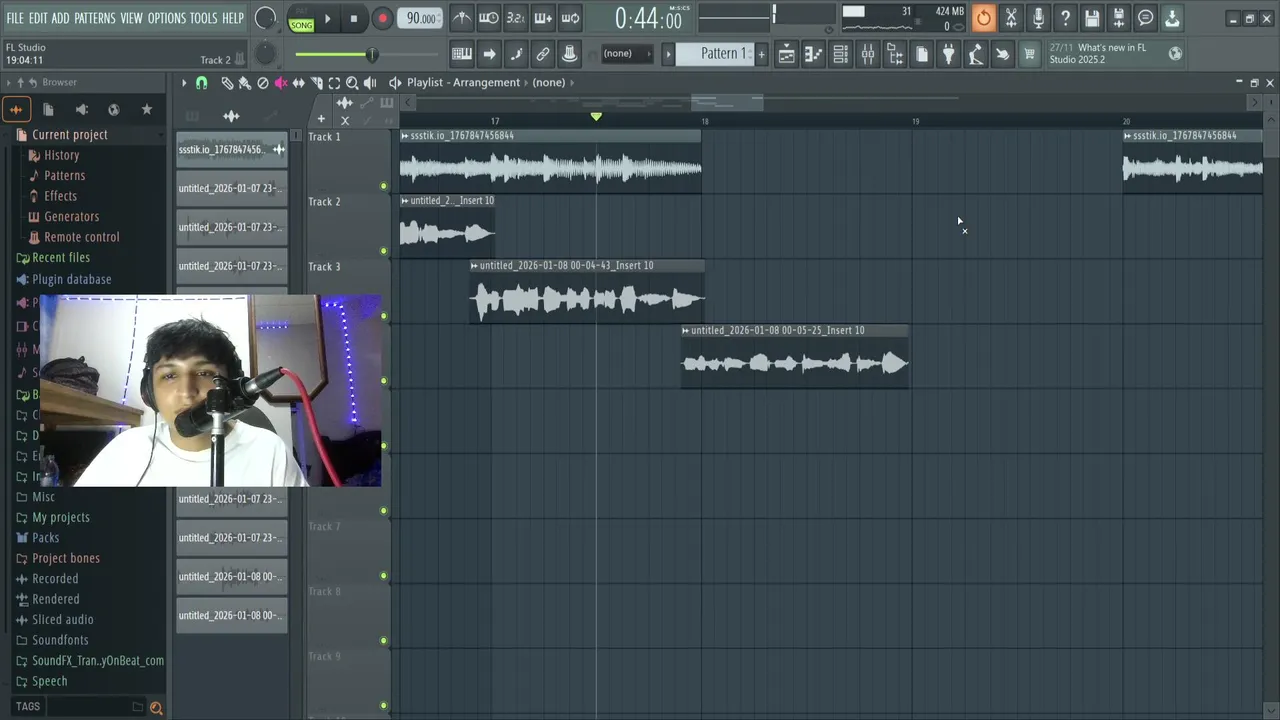
Task: Click the playhead marker on timeline
Action: [x=596, y=117]
